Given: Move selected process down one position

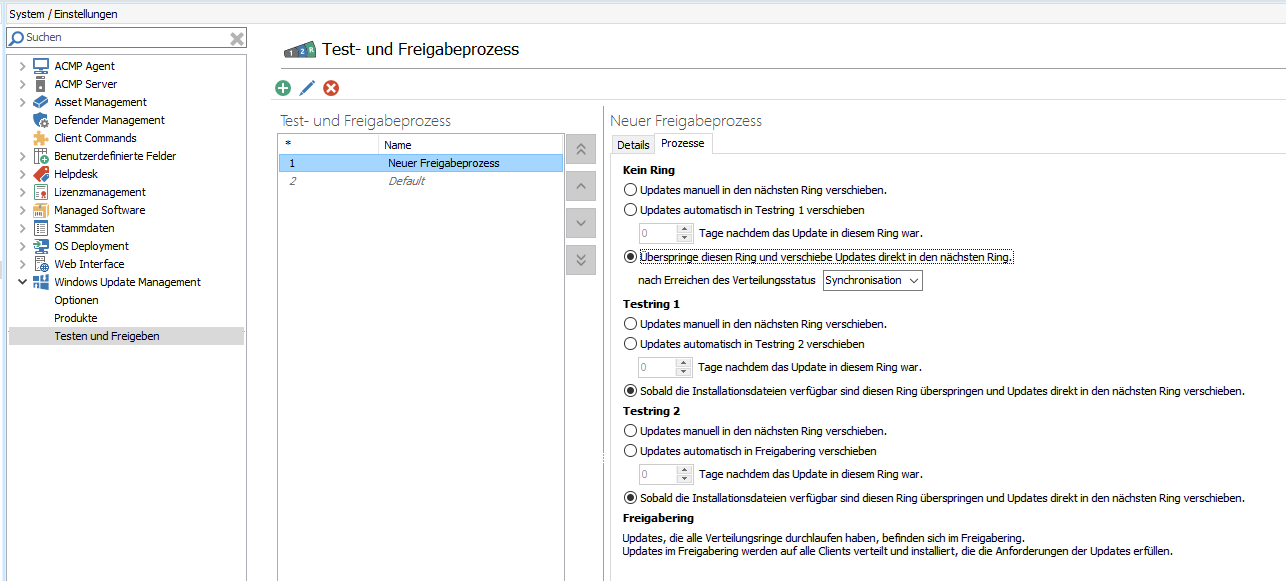Looking at the screenshot, I should 580,222.
